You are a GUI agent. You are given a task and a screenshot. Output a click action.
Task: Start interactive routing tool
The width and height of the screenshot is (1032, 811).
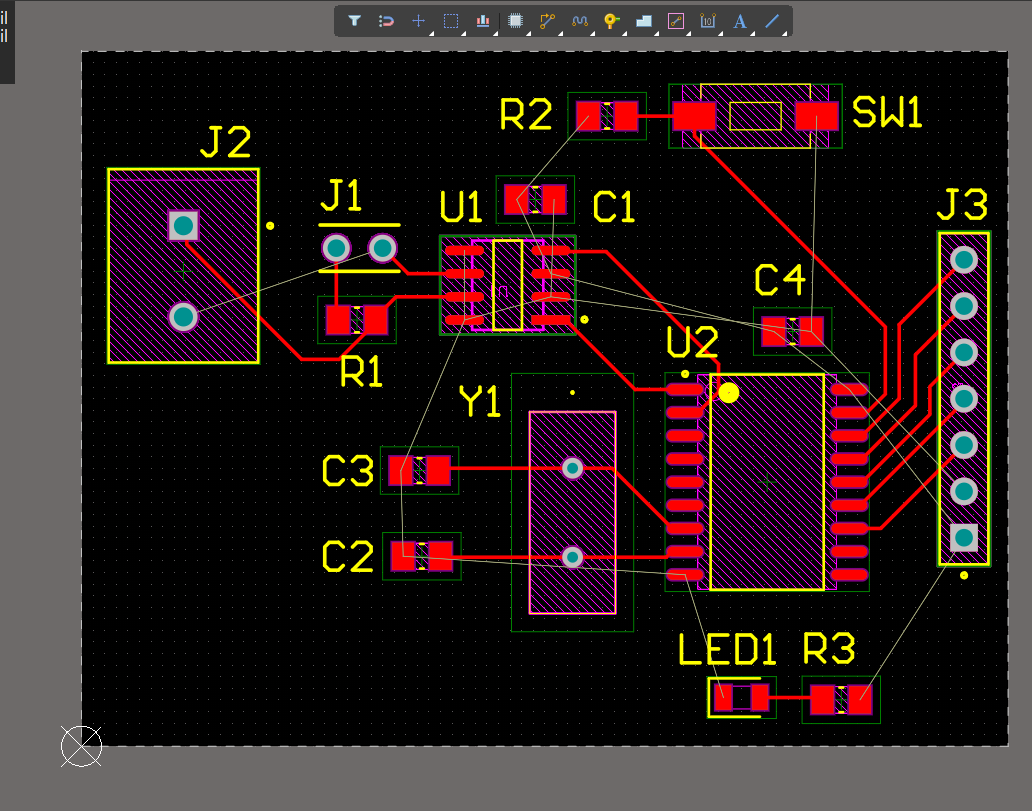point(548,21)
